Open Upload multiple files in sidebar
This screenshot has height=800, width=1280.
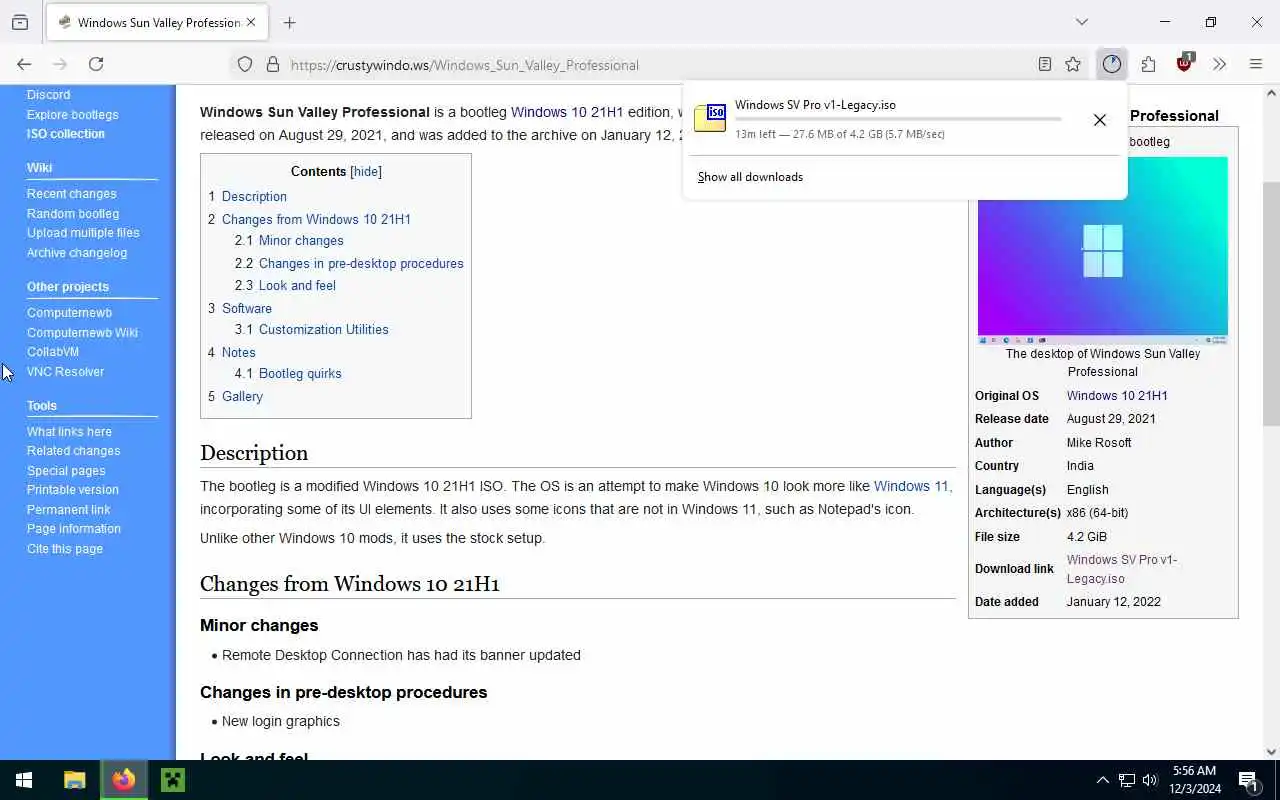(x=83, y=233)
